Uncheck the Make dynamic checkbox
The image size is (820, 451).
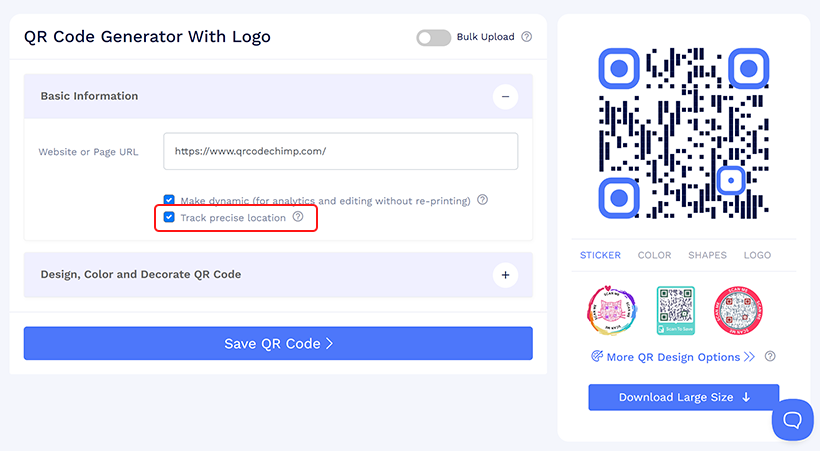[169, 199]
